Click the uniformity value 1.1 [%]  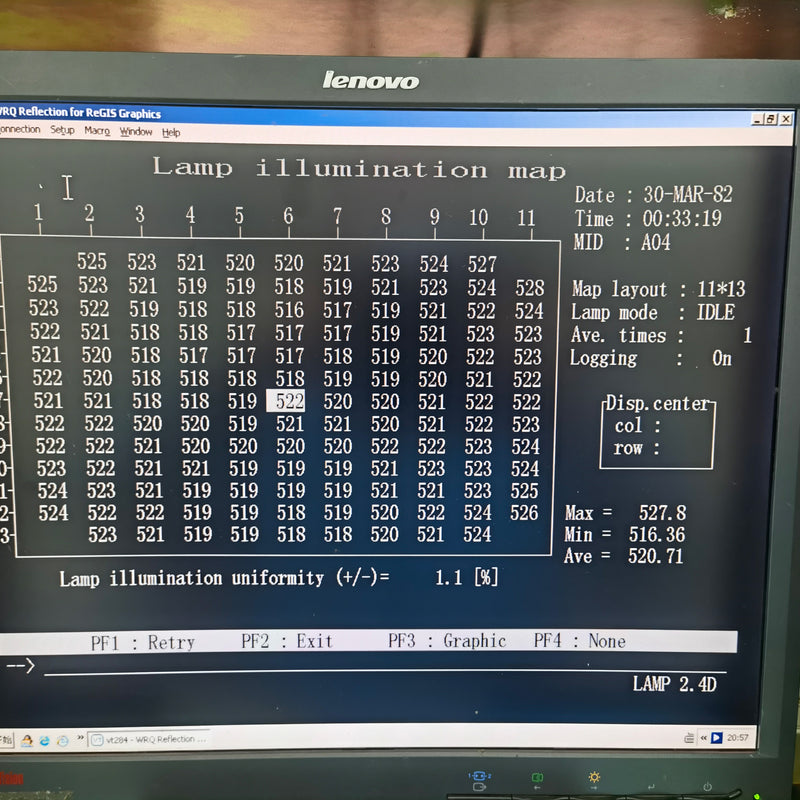tap(466, 578)
